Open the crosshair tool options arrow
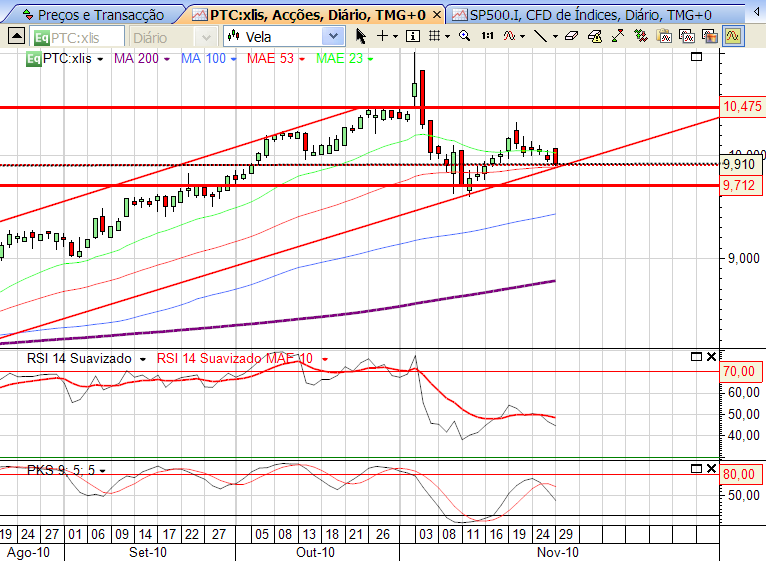766x561 pixels. tap(396, 37)
